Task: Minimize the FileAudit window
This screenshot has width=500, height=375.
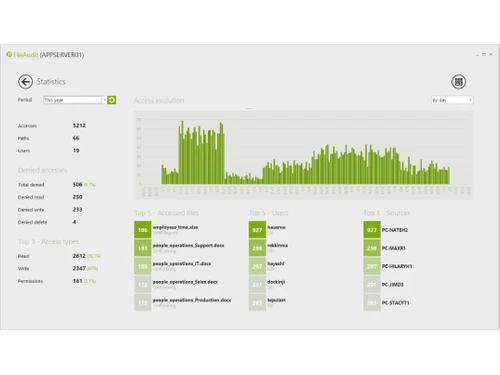Action: point(477,54)
